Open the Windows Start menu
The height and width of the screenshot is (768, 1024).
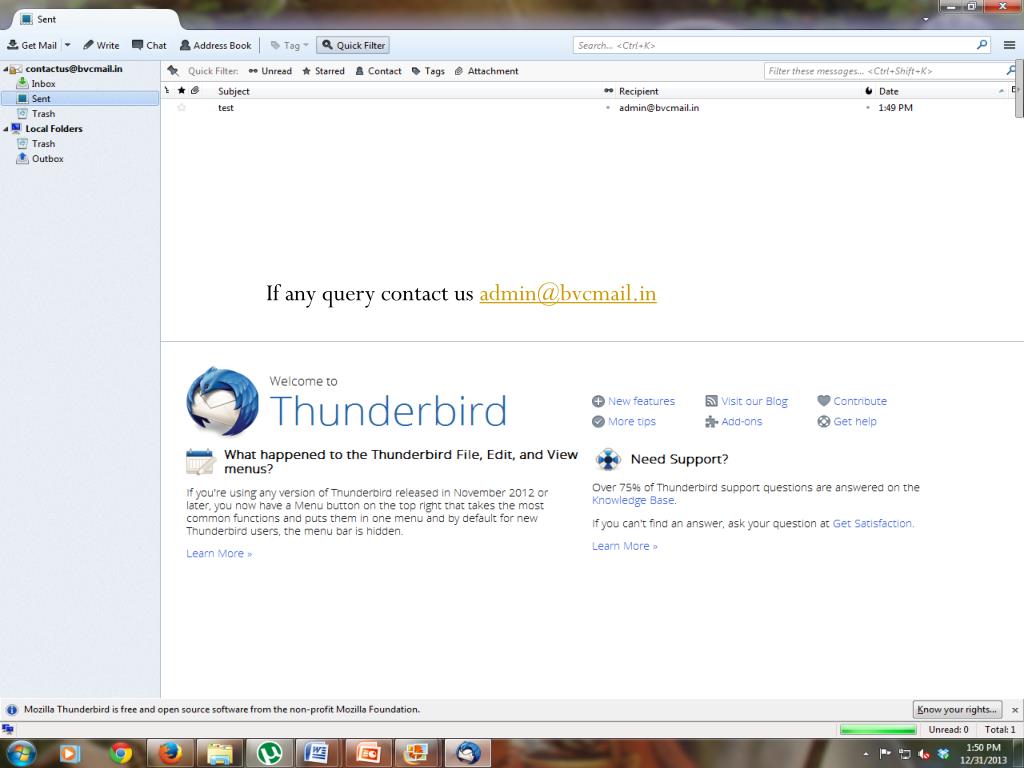coord(22,753)
